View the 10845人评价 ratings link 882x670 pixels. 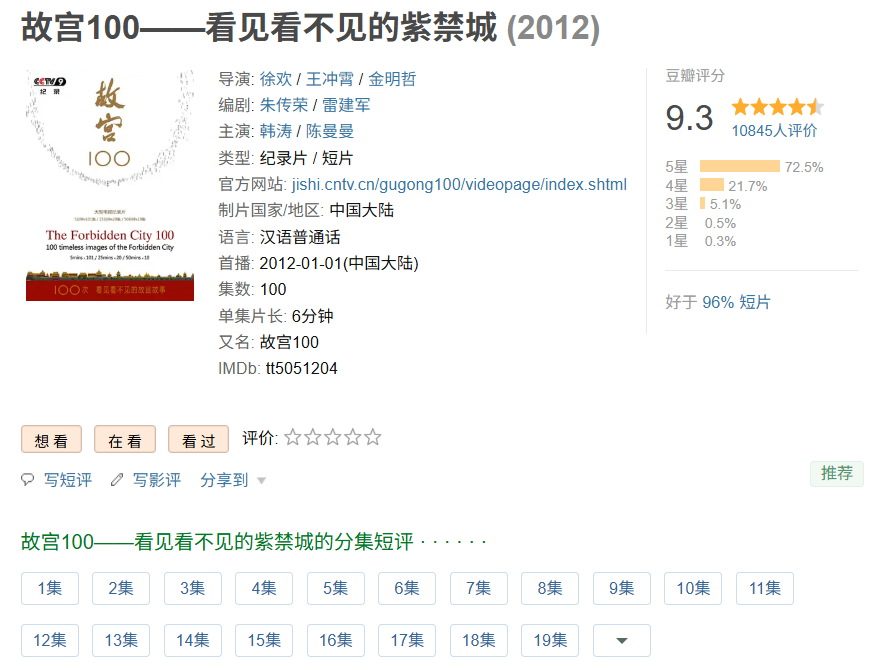[774, 131]
